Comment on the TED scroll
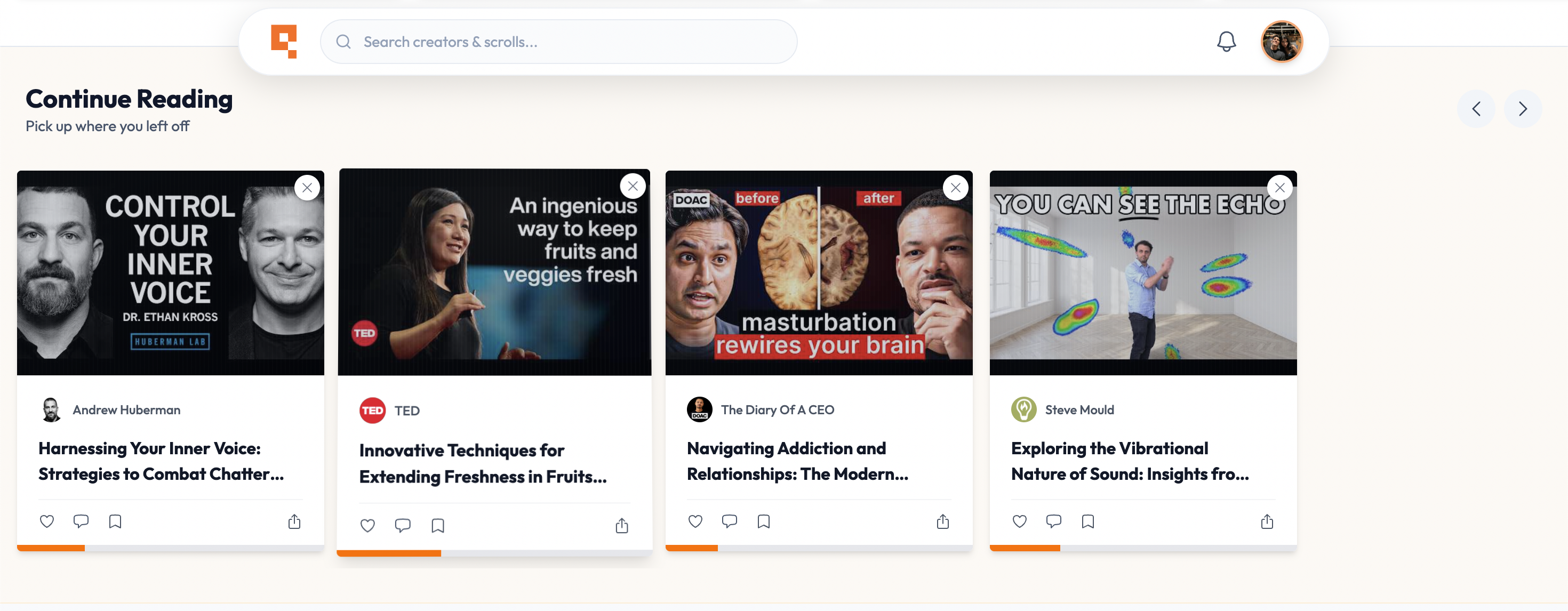The width and height of the screenshot is (1568, 611). [x=402, y=525]
